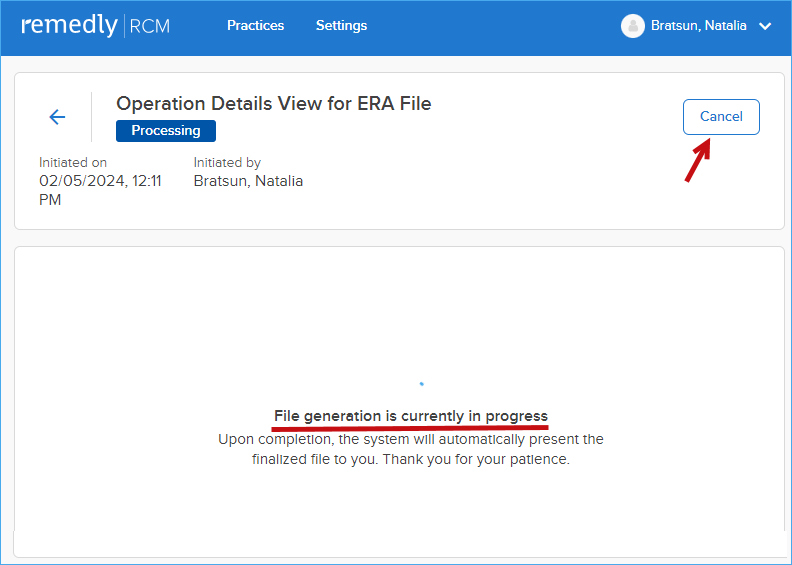Image resolution: width=792 pixels, height=565 pixels.
Task: Open the Practices menu
Action: click(256, 25)
